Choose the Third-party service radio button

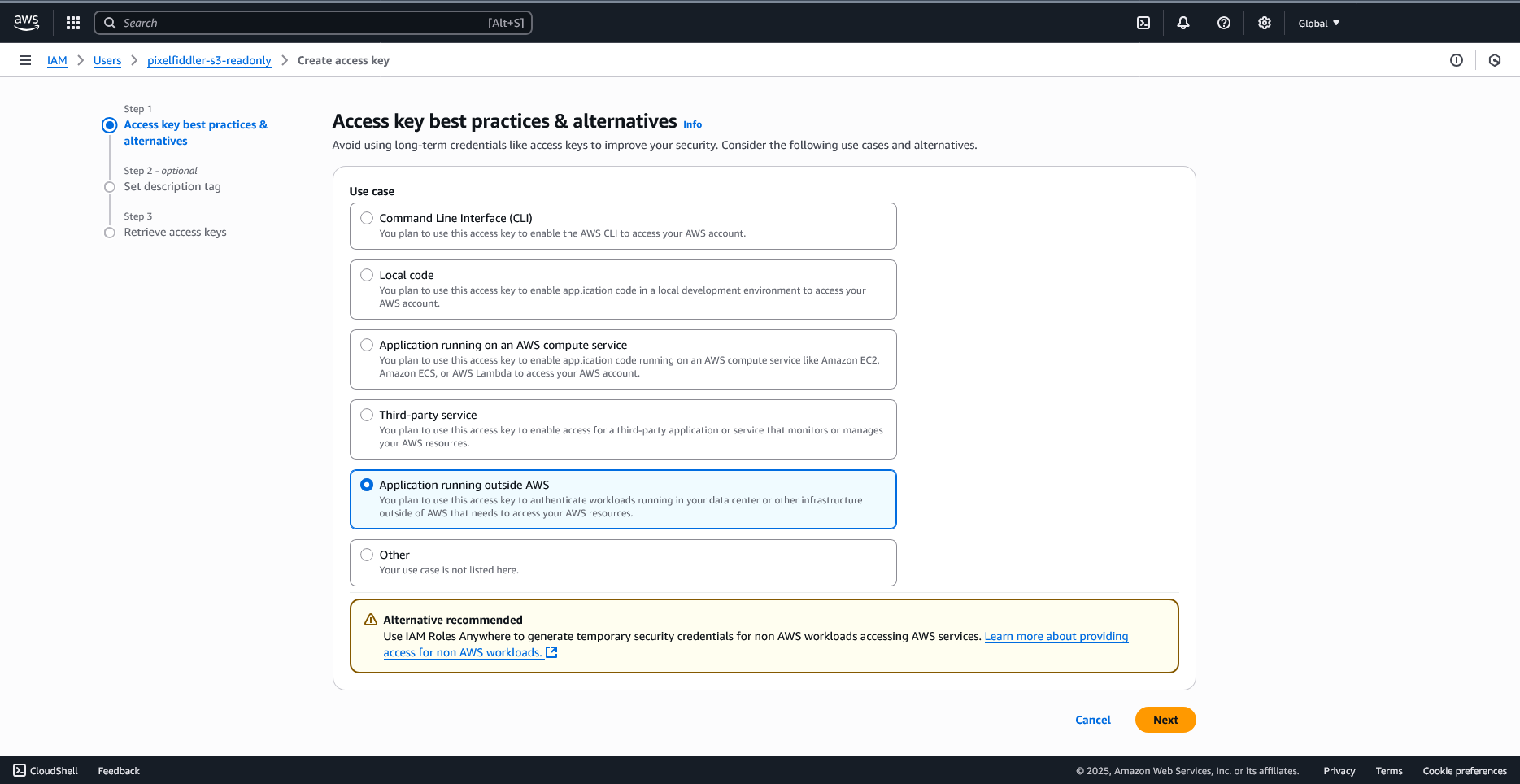click(x=367, y=415)
